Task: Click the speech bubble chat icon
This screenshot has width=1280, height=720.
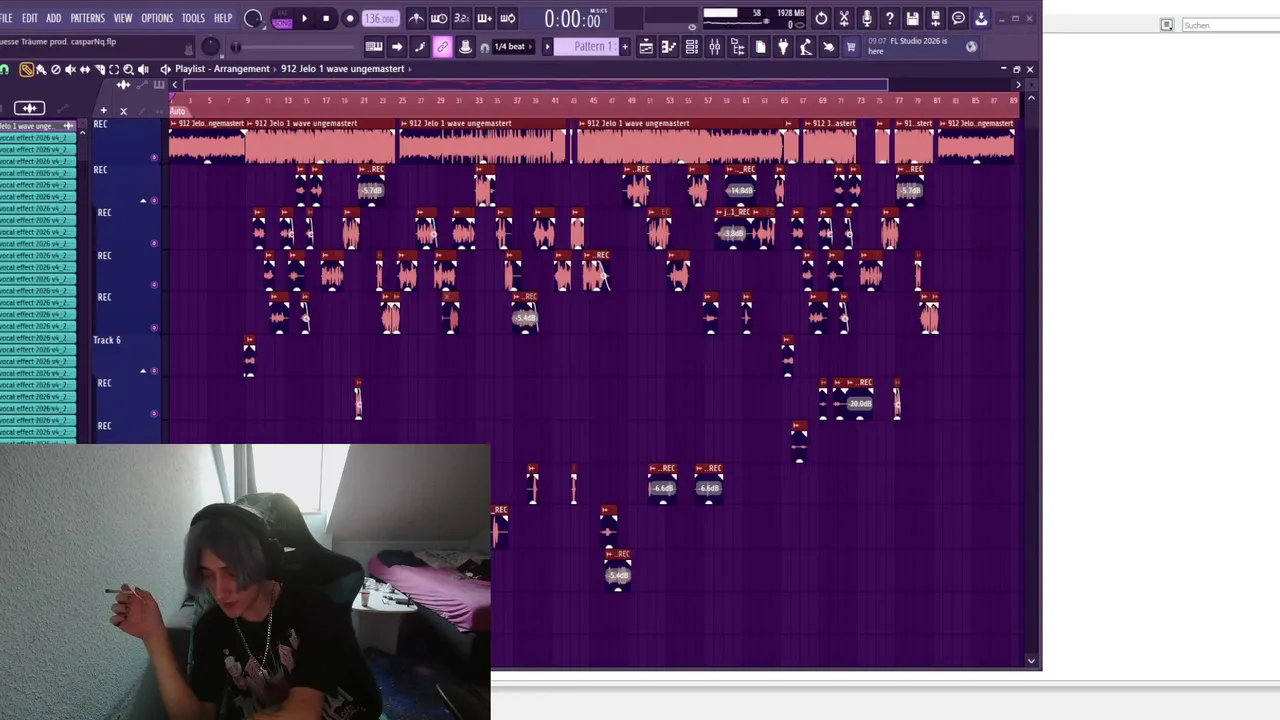Action: 958,18
